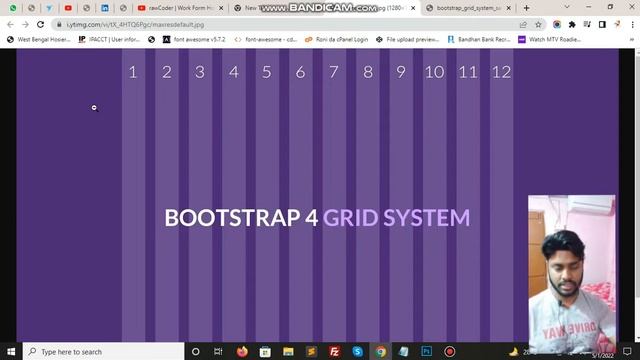
Task: Open Roni da cPanel Login bookmark
Action: coord(336,39)
